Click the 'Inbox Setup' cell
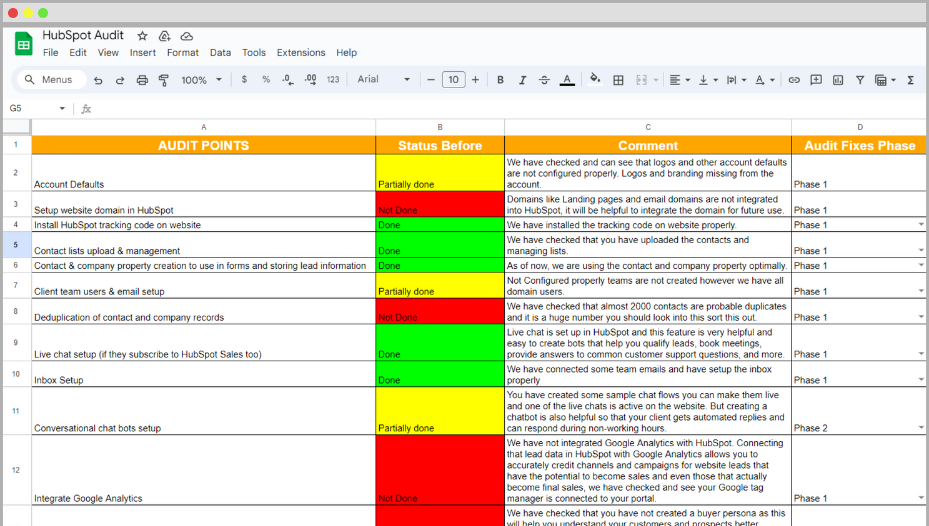This screenshot has width=929, height=526. pyautogui.click(x=203, y=374)
